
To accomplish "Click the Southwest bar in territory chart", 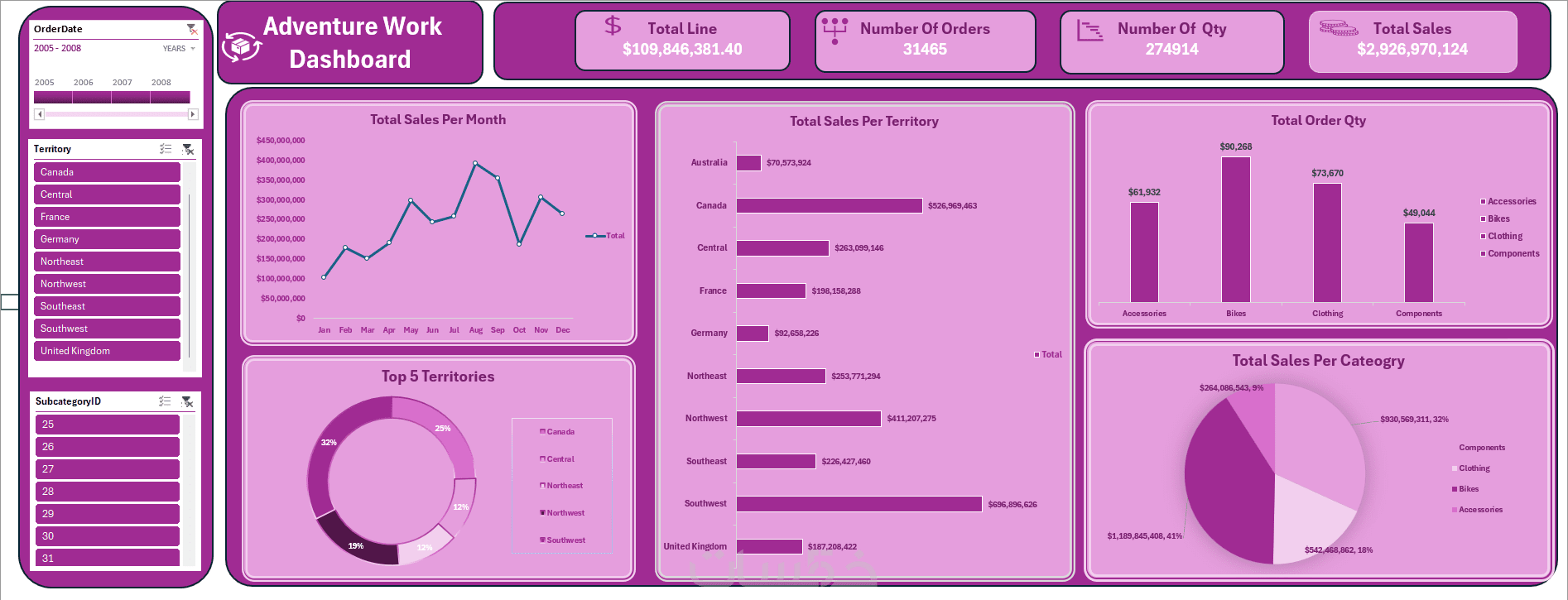I will tap(859, 504).
